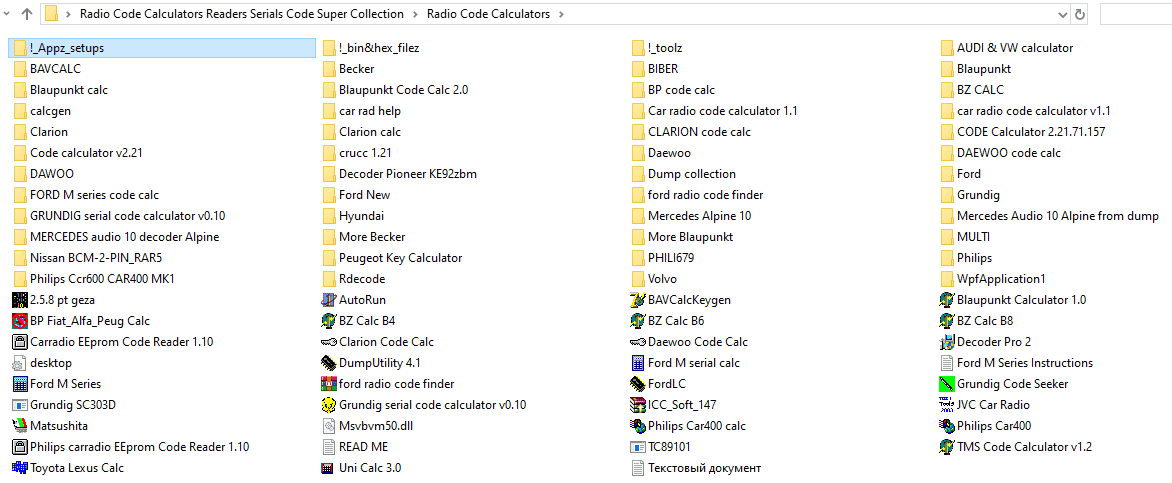
Task: Select the Grundig SC303D icon
Action: (x=20, y=404)
